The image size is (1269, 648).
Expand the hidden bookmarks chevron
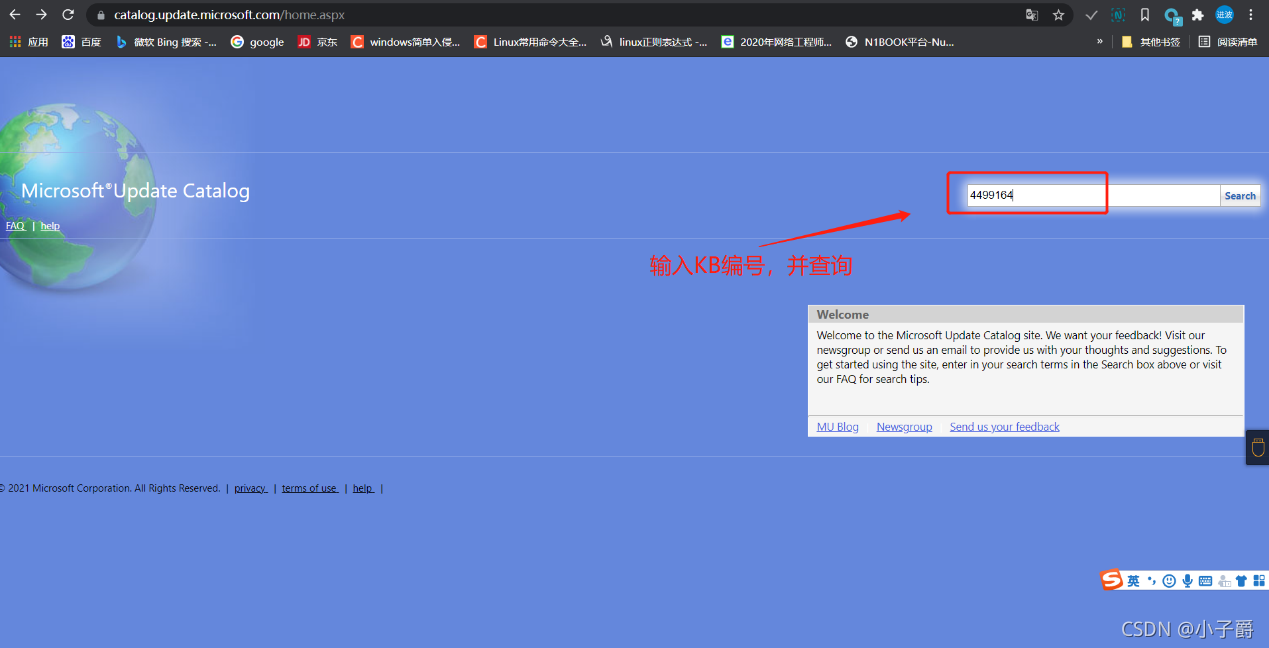tap(1100, 42)
